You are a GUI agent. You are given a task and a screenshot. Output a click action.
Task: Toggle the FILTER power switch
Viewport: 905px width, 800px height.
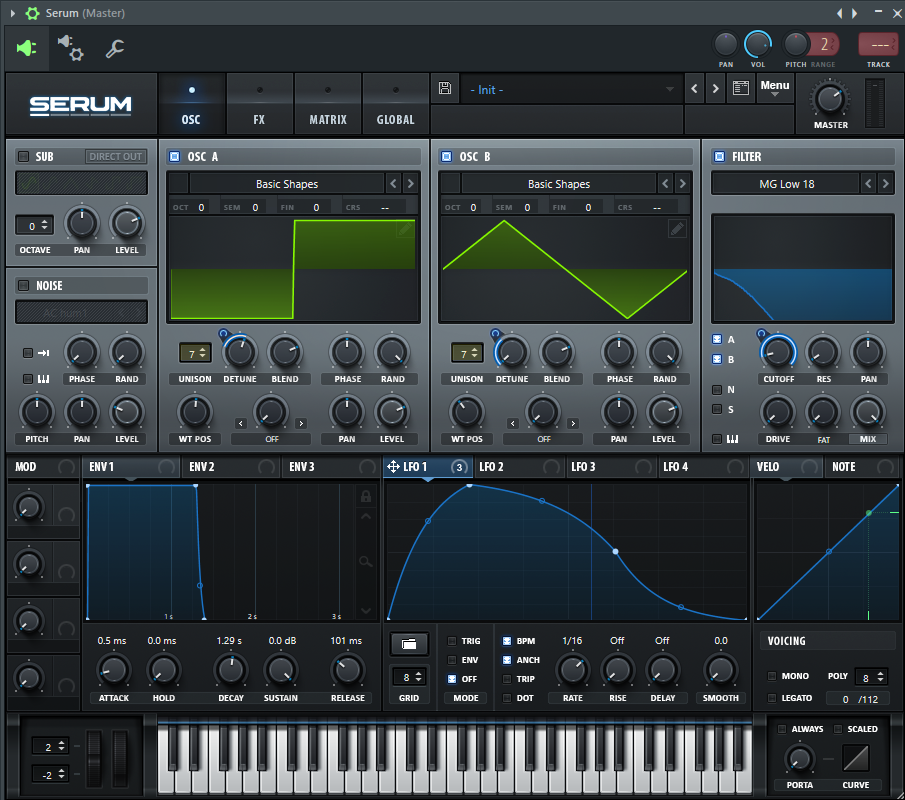[719, 156]
